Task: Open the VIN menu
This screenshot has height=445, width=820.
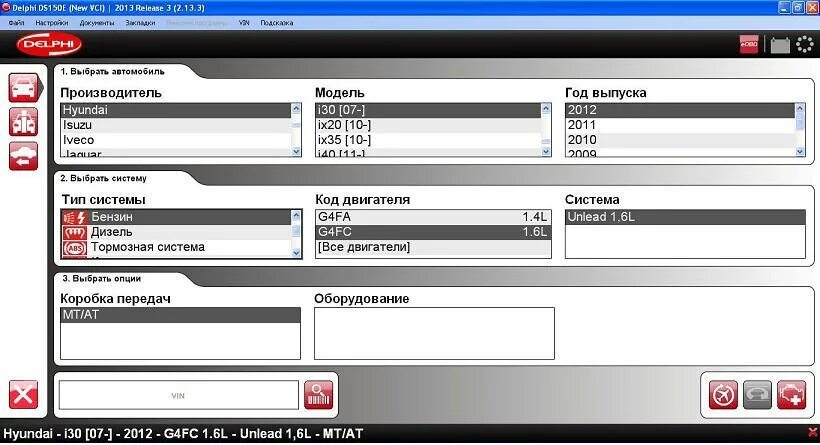Action: (244, 23)
